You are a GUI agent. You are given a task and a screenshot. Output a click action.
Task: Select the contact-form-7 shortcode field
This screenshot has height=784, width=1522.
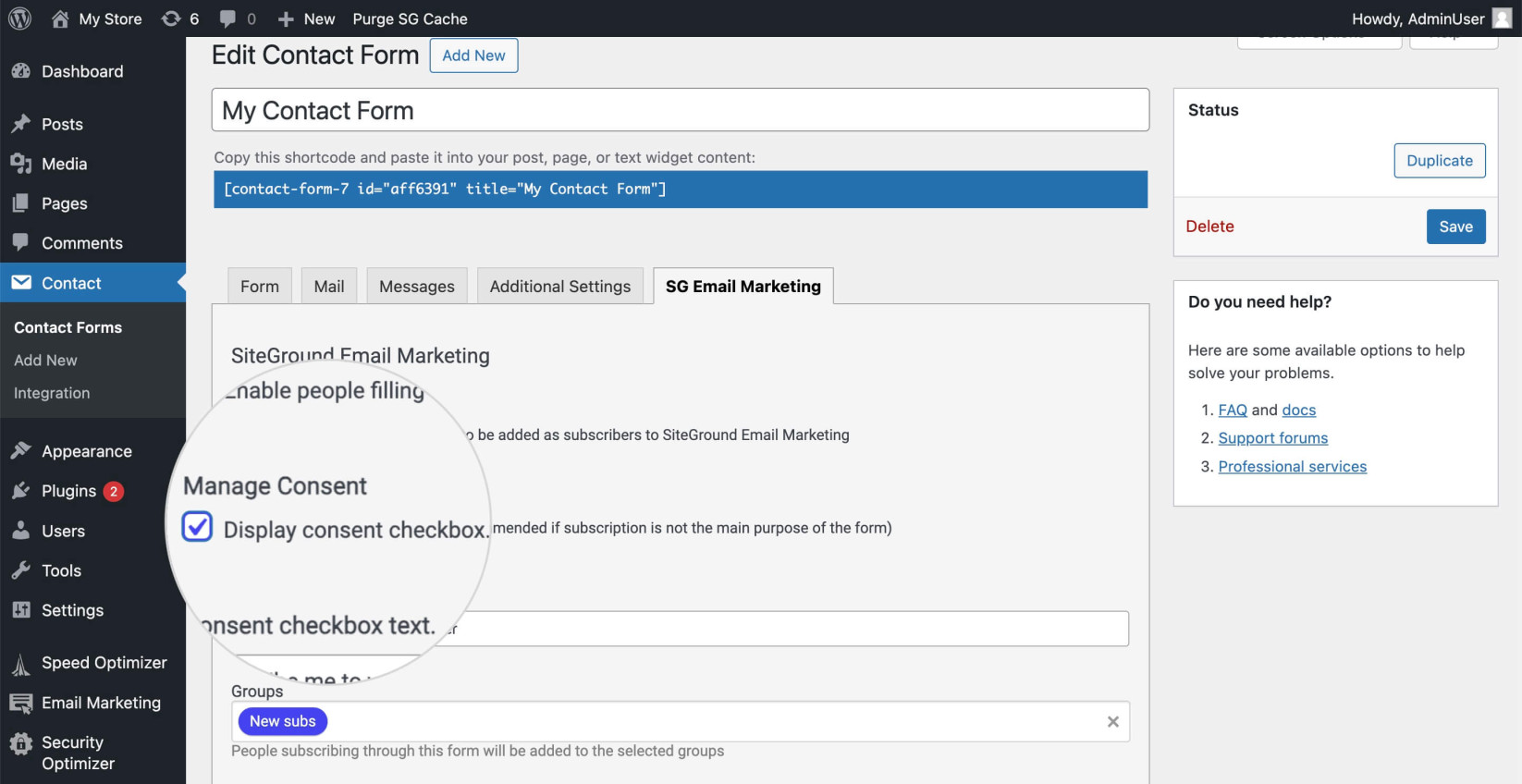point(681,189)
